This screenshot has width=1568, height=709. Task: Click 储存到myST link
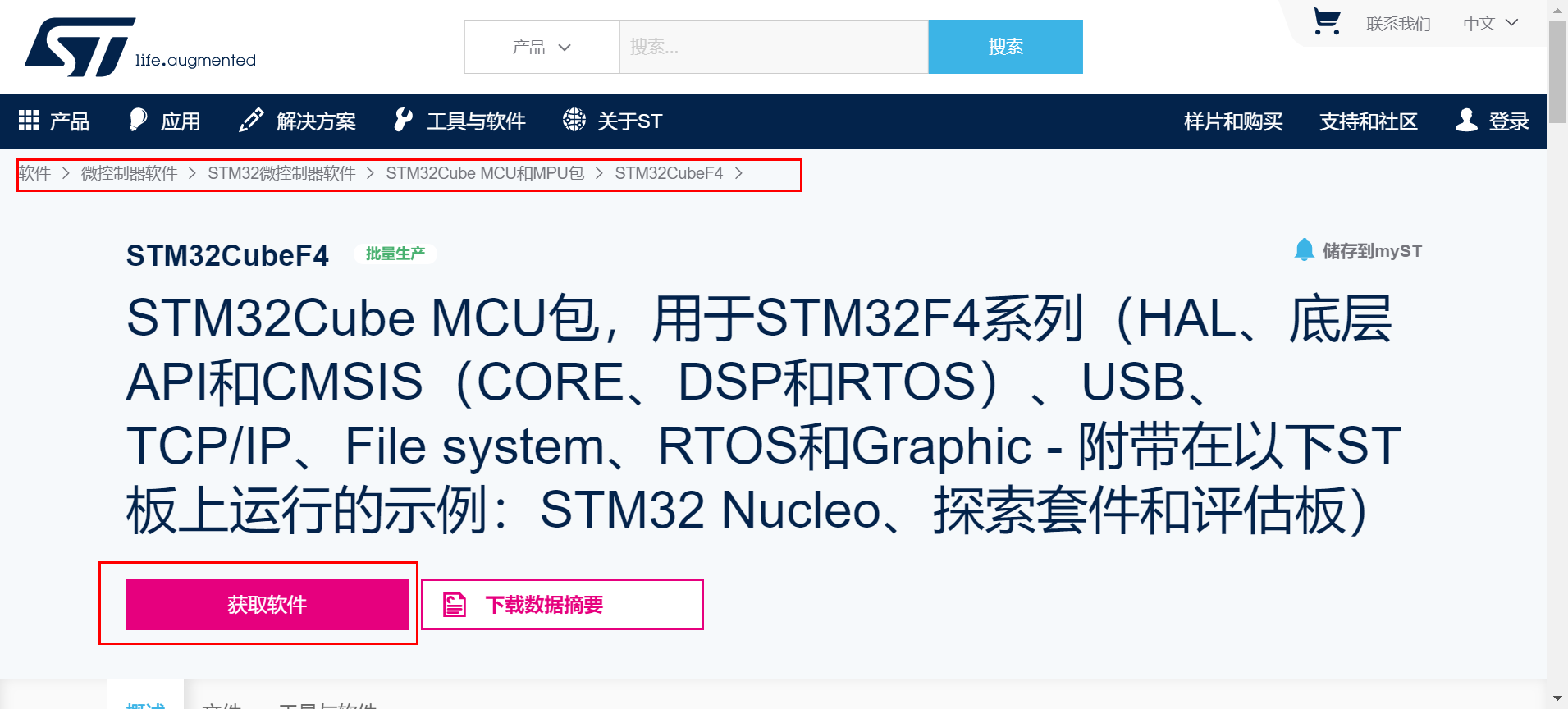pyautogui.click(x=1372, y=250)
